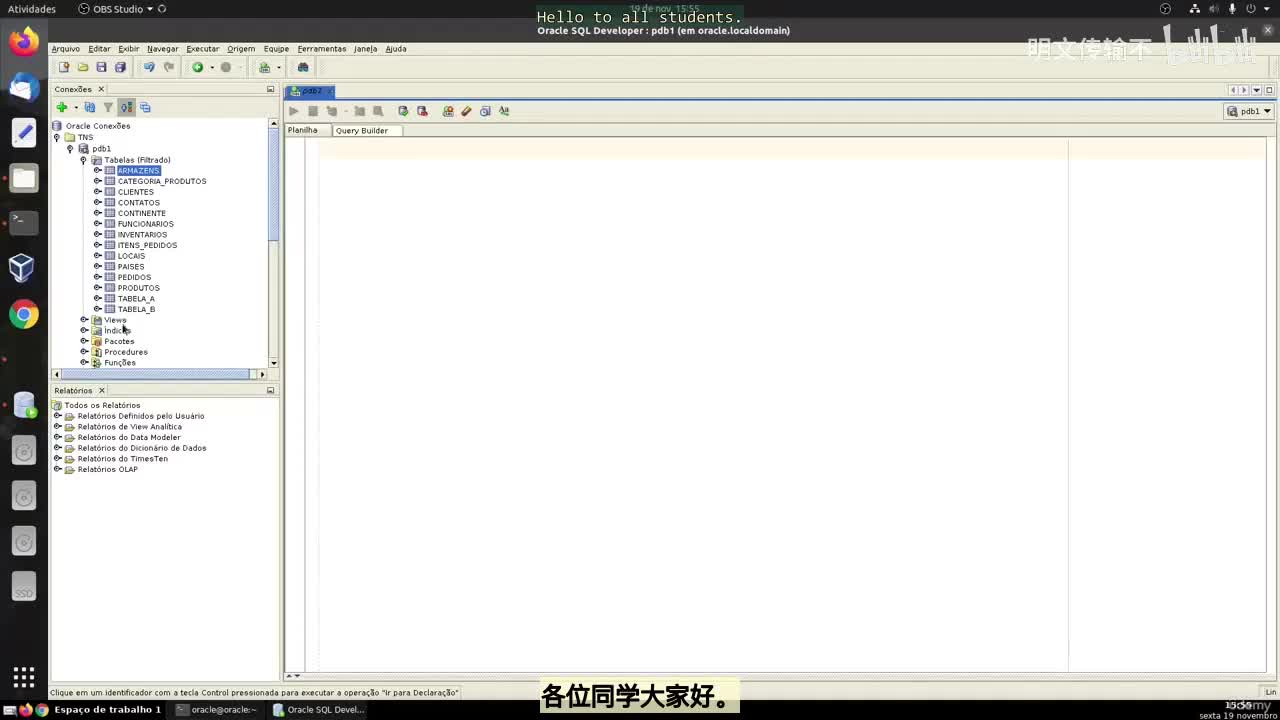This screenshot has width=1280, height=720.
Task: Expand the PRODUTOS table node
Action: (97, 288)
